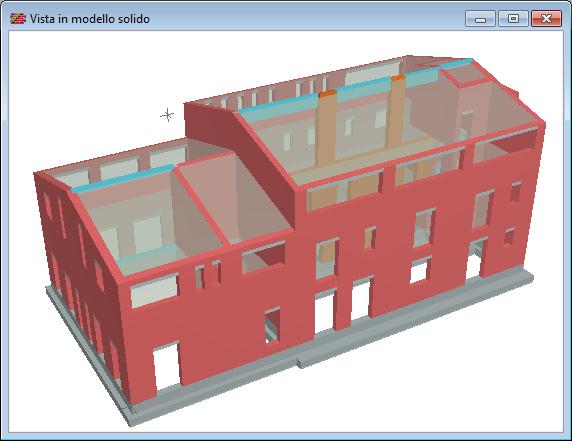
Task: Click the small square window on far right wall
Action: (515, 192)
